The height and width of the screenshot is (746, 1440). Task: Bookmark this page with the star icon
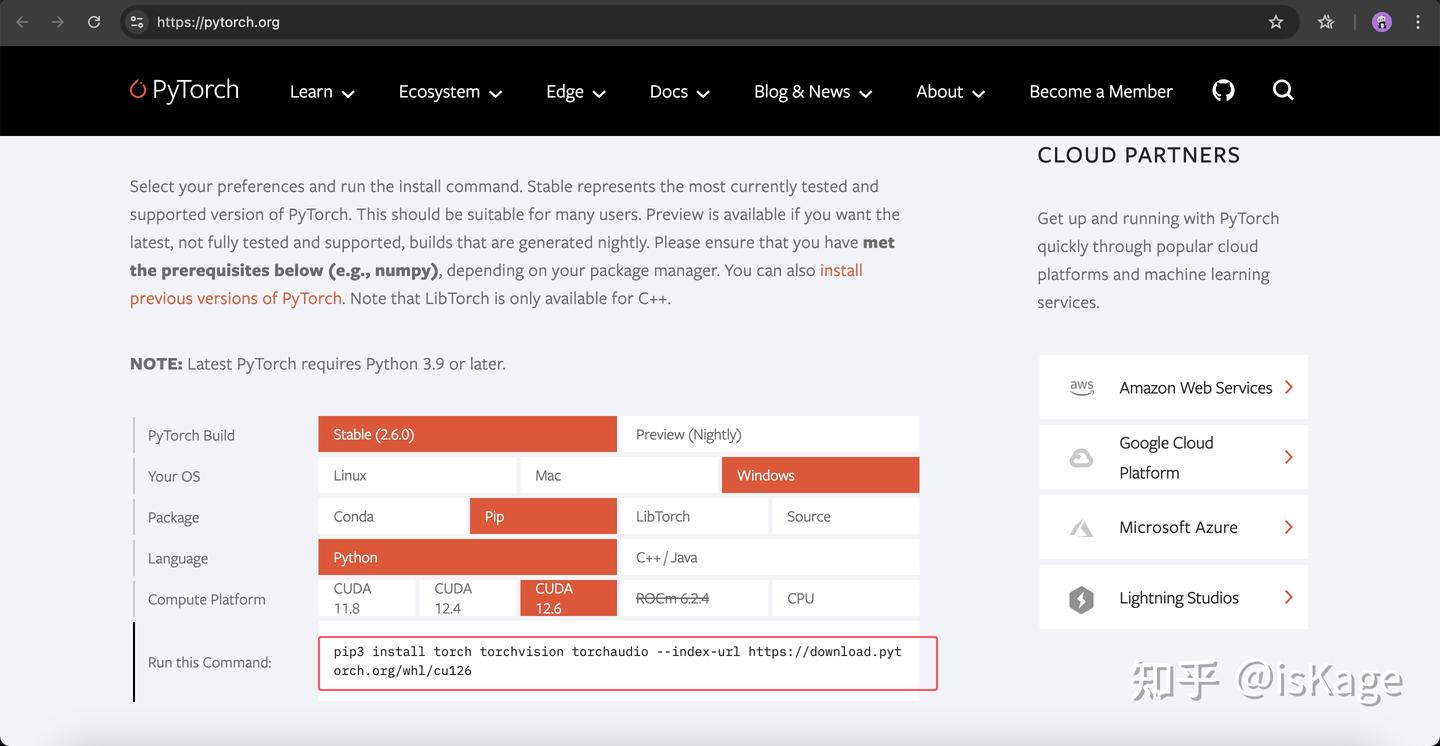1276,22
